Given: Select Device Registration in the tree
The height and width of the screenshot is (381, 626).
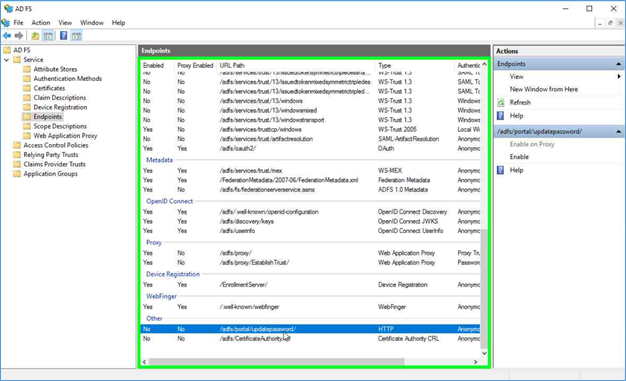Looking at the screenshot, I should click(60, 107).
